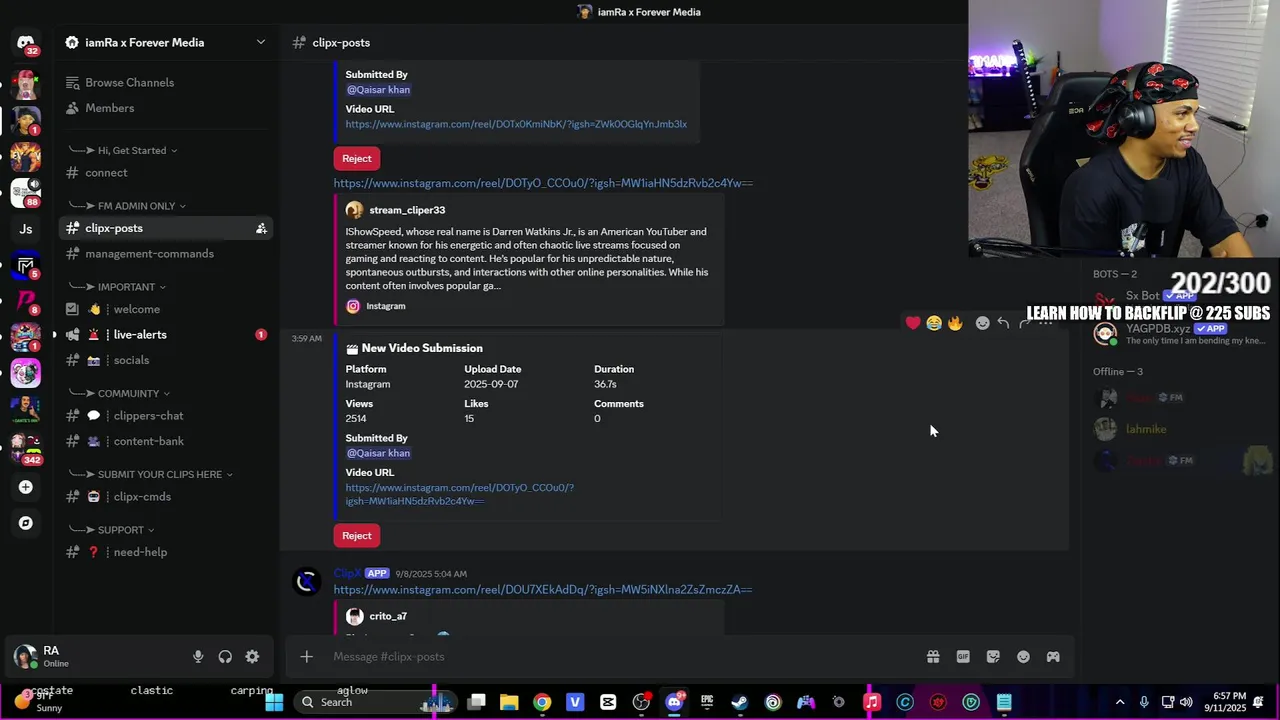
Task: Open the need-help channel
Action: [x=164, y=553]
